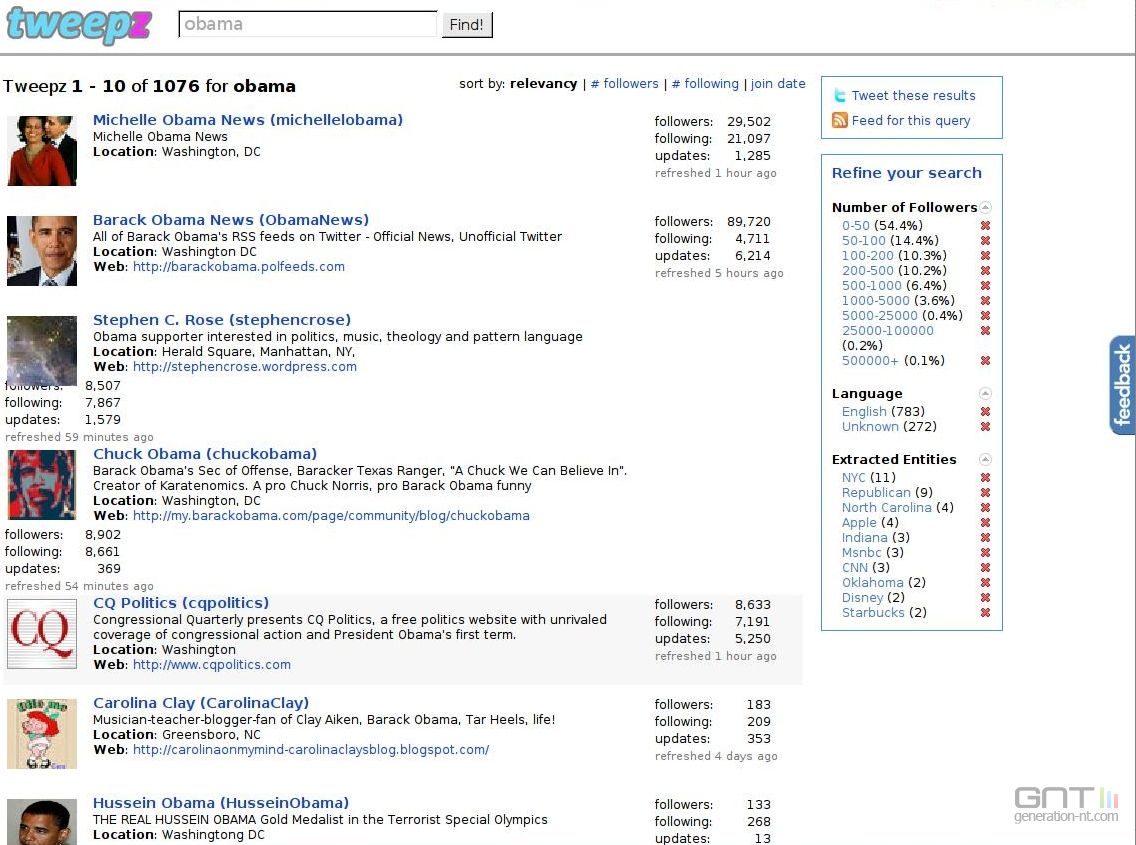Visit barackobama.polfeeds.com web link
This screenshot has width=1136, height=845.
(x=239, y=267)
